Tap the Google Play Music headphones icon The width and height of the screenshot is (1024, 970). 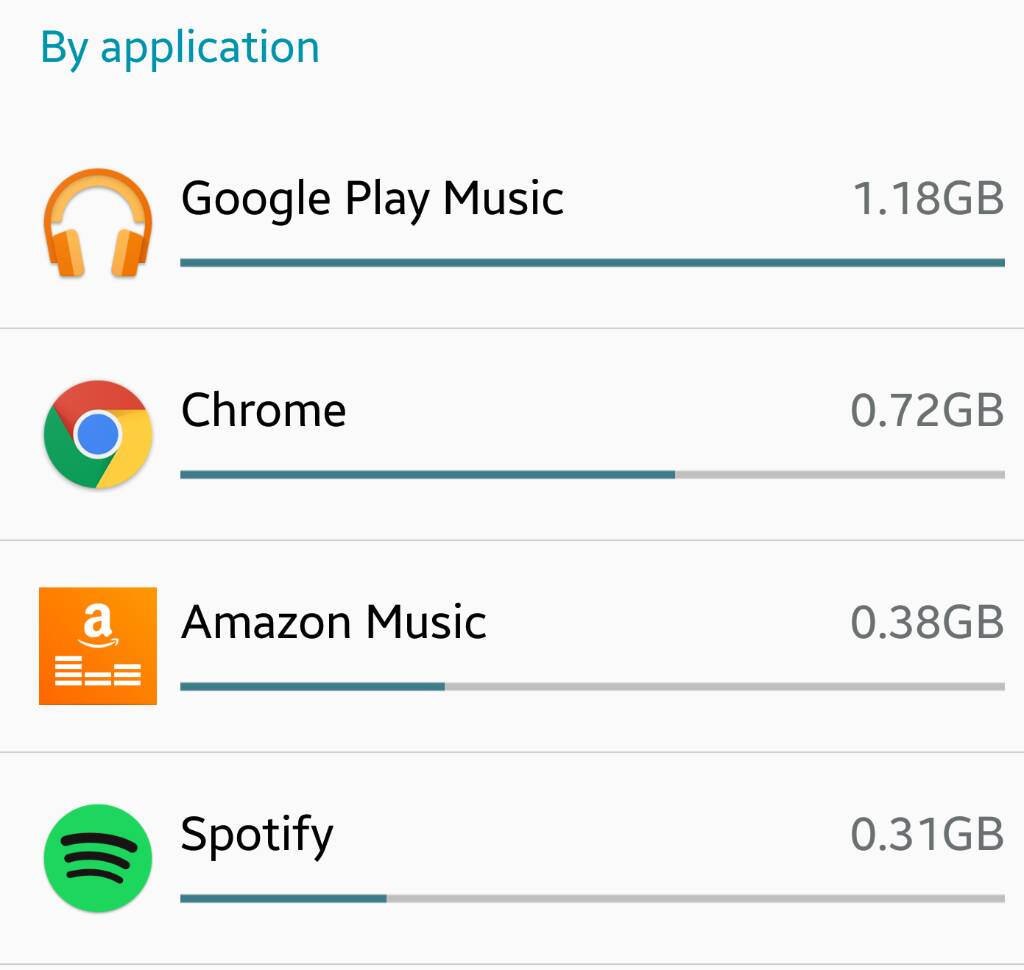(98, 223)
